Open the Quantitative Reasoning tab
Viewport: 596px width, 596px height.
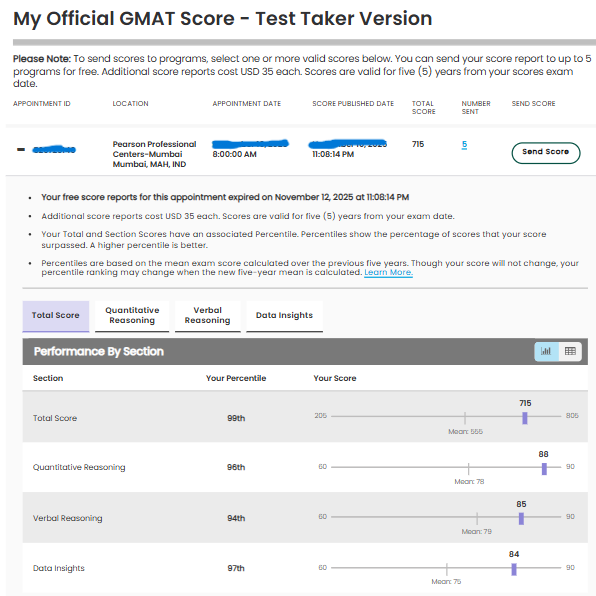132,316
